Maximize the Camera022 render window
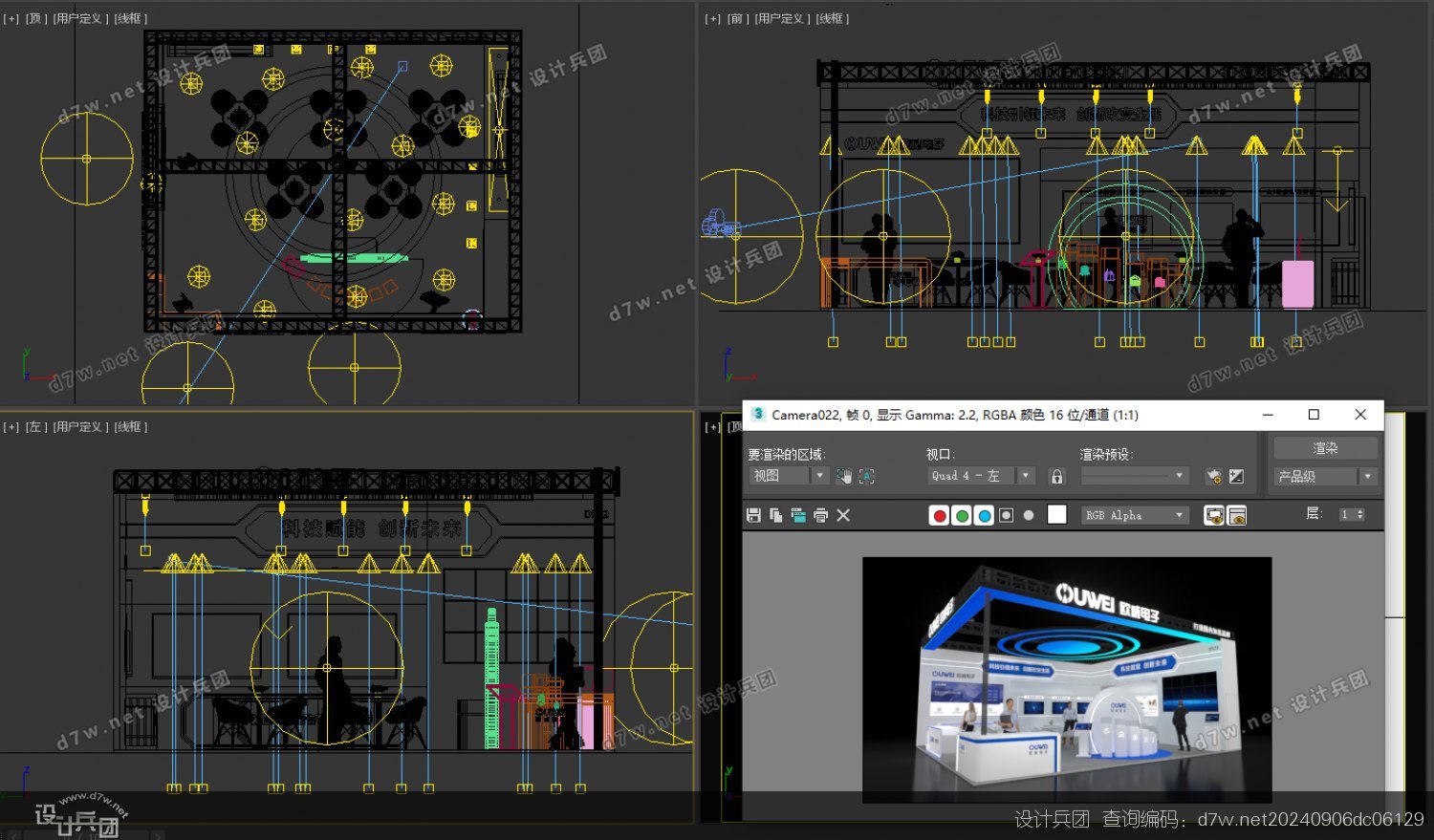 click(x=1314, y=415)
